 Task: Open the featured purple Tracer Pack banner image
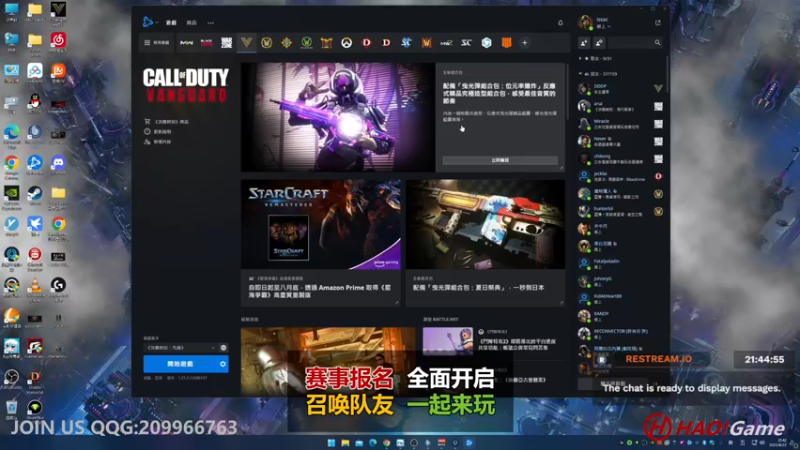click(x=338, y=117)
